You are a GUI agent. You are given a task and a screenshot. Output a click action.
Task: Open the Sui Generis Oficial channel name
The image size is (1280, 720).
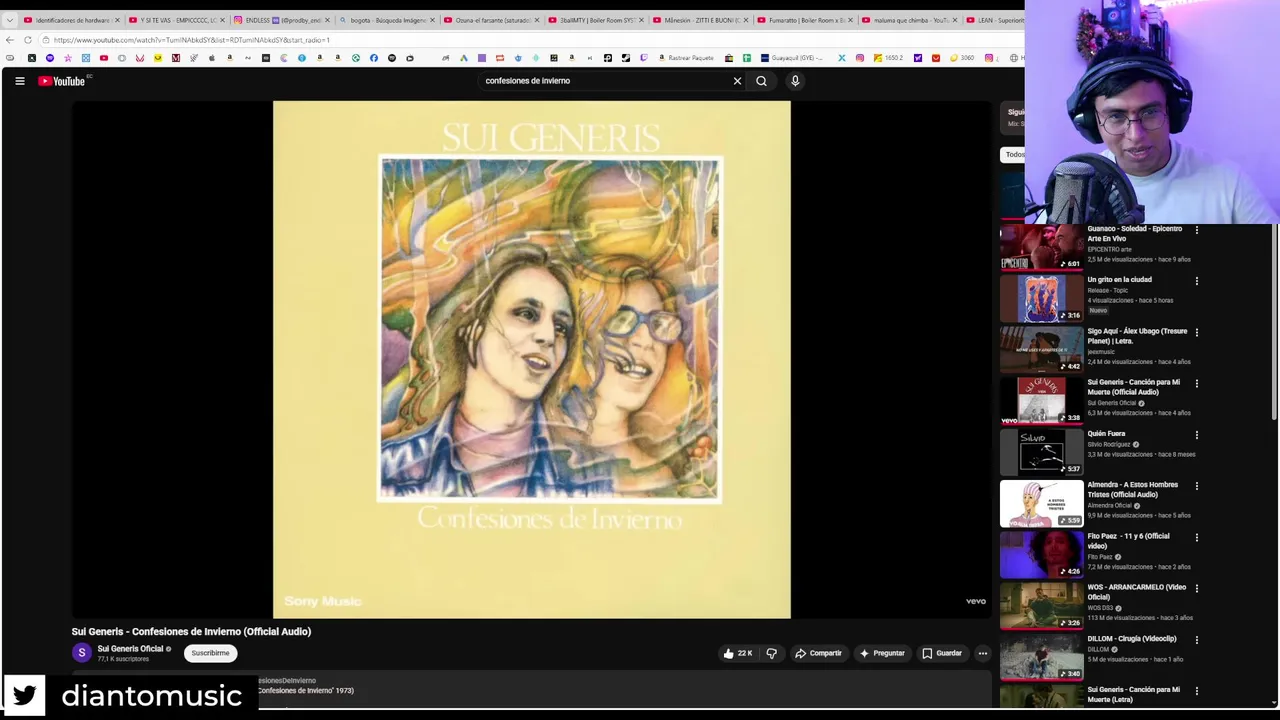pos(130,649)
